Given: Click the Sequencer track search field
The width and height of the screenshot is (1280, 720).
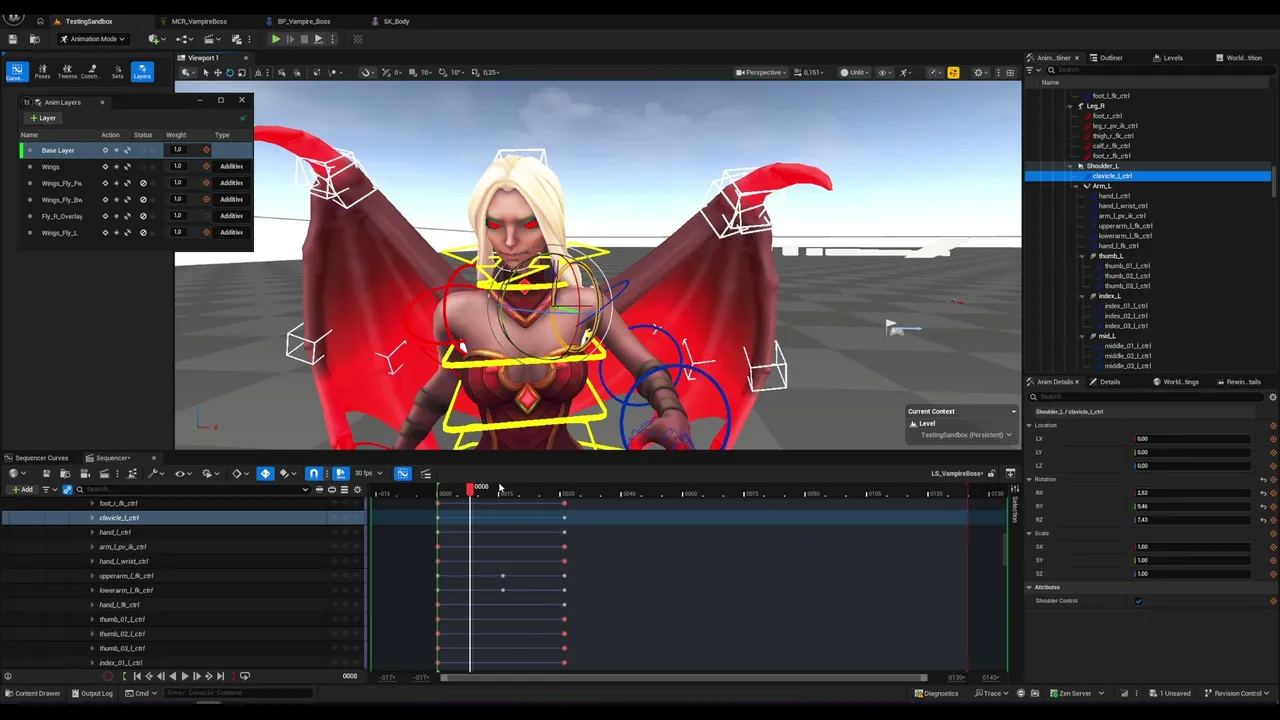Looking at the screenshot, I should [x=195, y=489].
